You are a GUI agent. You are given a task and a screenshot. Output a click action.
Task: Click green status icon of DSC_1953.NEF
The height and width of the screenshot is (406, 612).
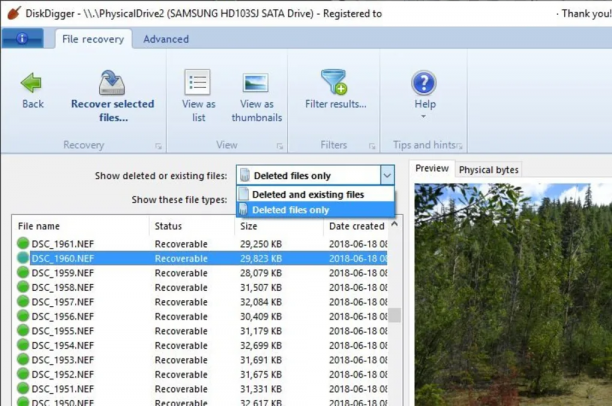coord(23,359)
